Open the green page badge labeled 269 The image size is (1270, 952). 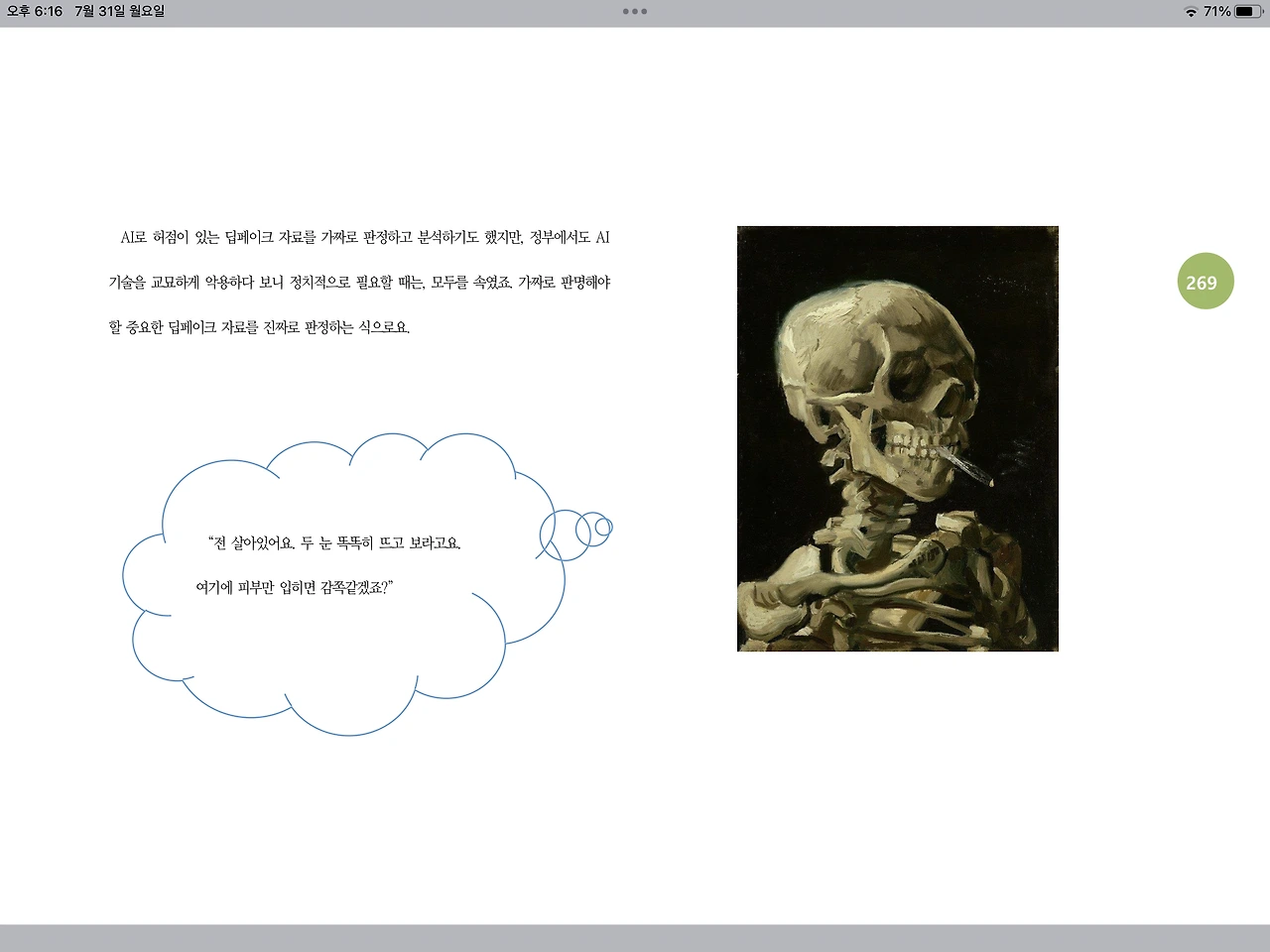[1204, 282]
